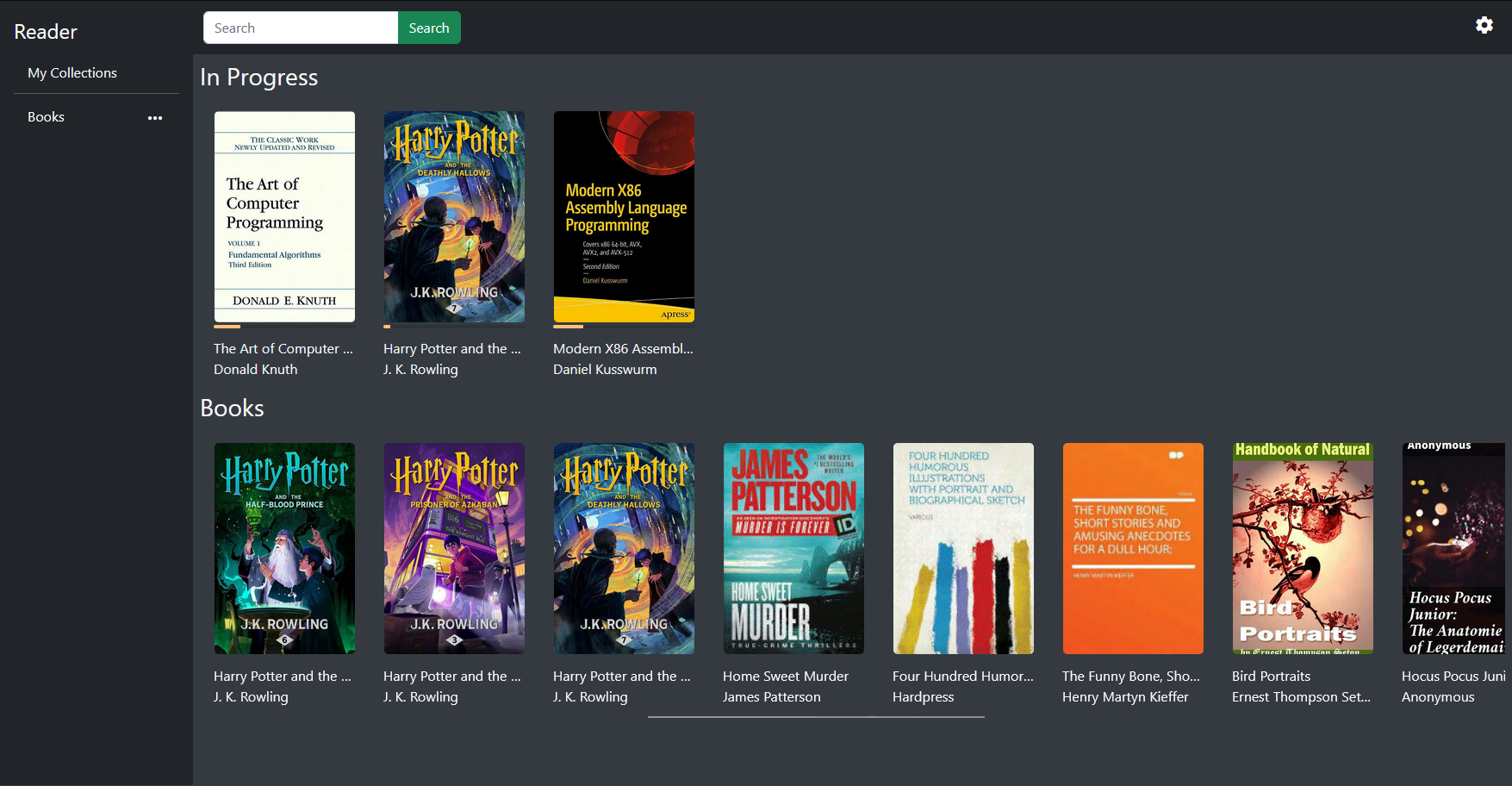Click author name "Henry Martyn Kieffer"

tap(1125, 697)
